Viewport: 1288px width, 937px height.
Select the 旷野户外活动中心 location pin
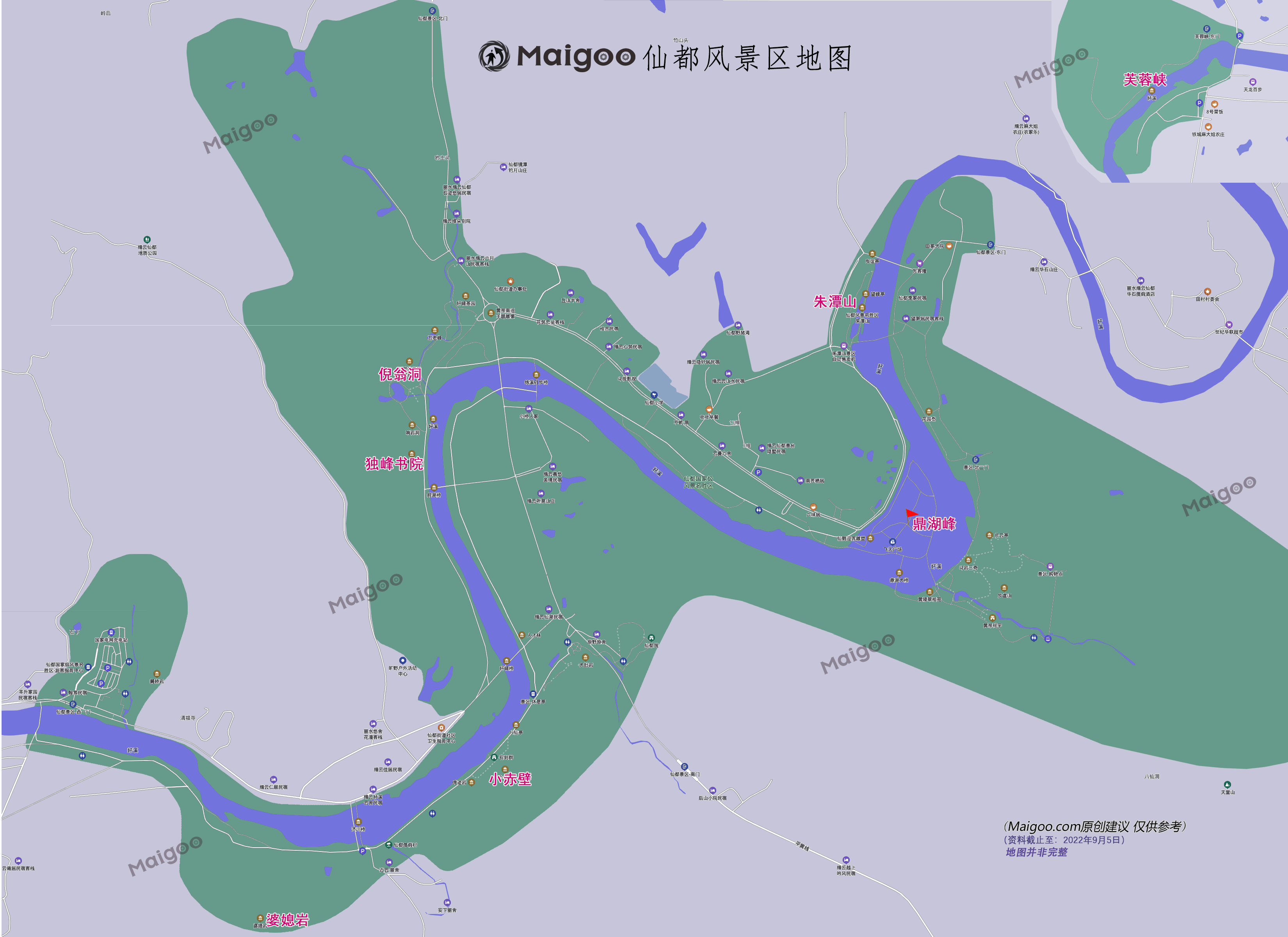tap(403, 660)
